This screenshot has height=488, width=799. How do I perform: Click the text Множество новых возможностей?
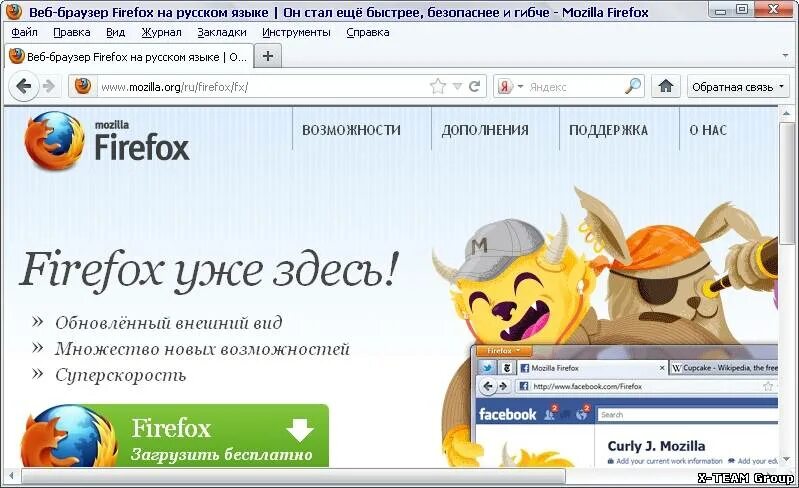tap(202, 349)
